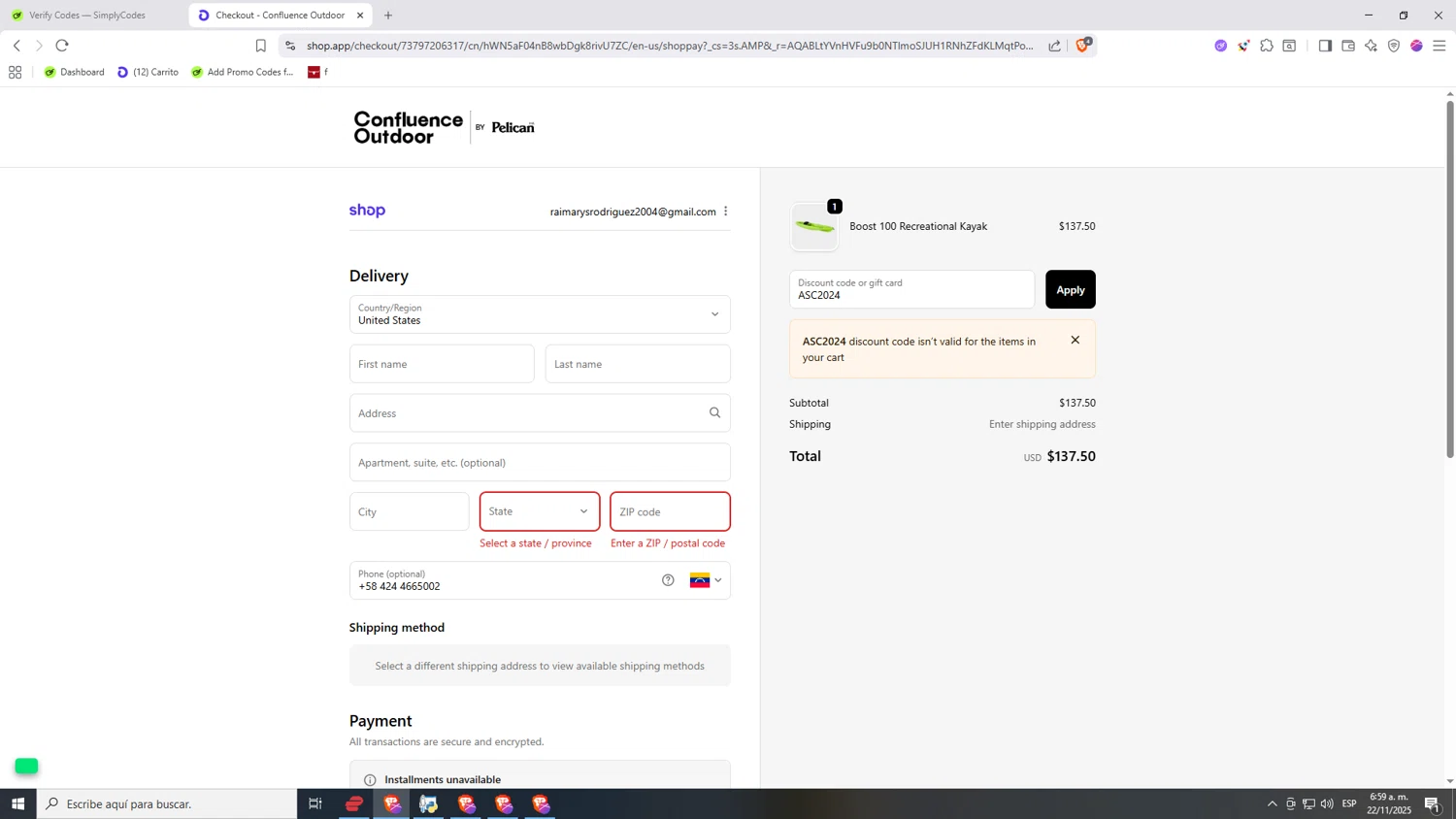Click the Apply discount button
The width and height of the screenshot is (1456, 819).
pyautogui.click(x=1071, y=289)
